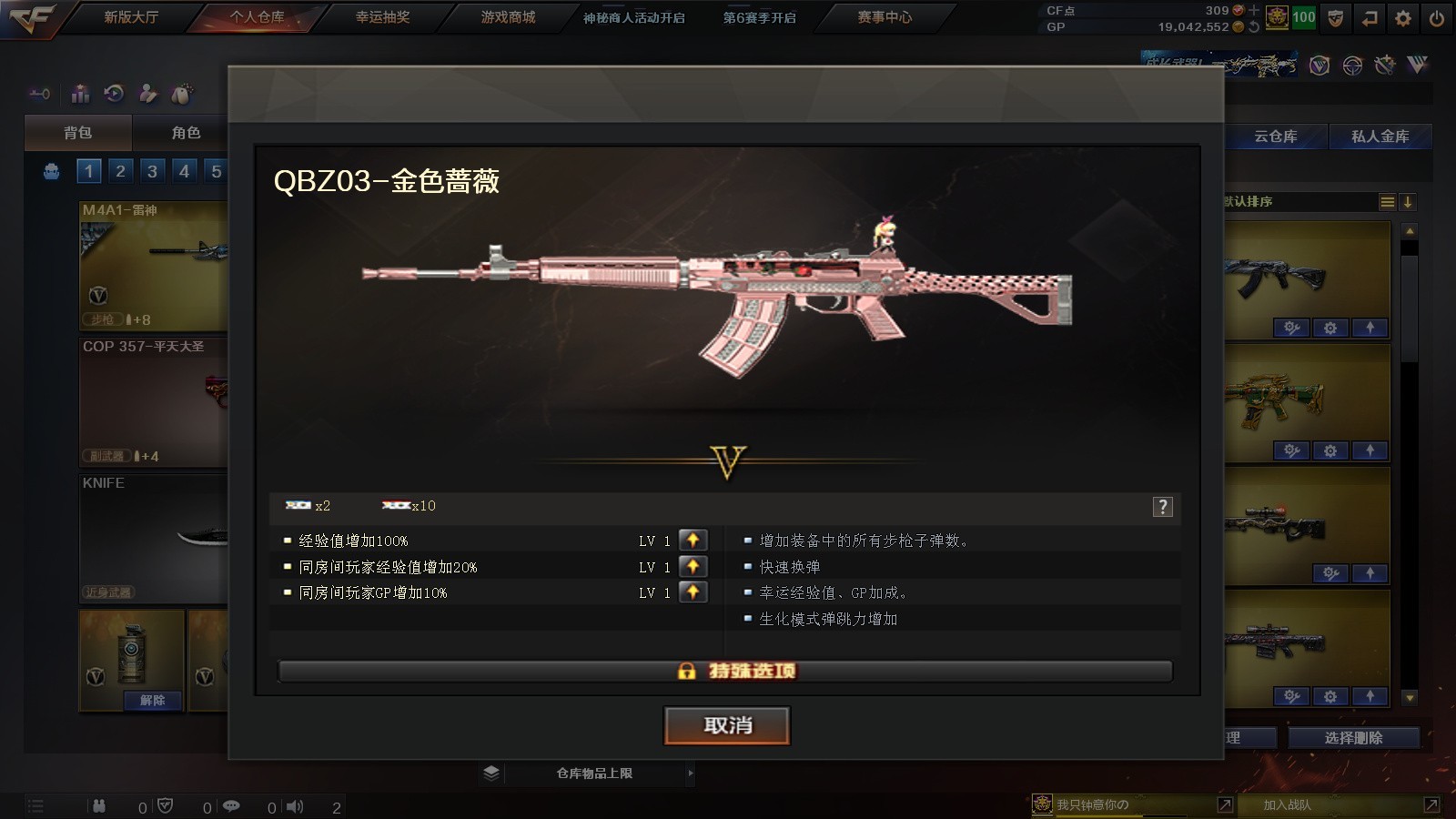Add CF points with plus icon
The width and height of the screenshot is (1456, 819).
(1254, 10)
